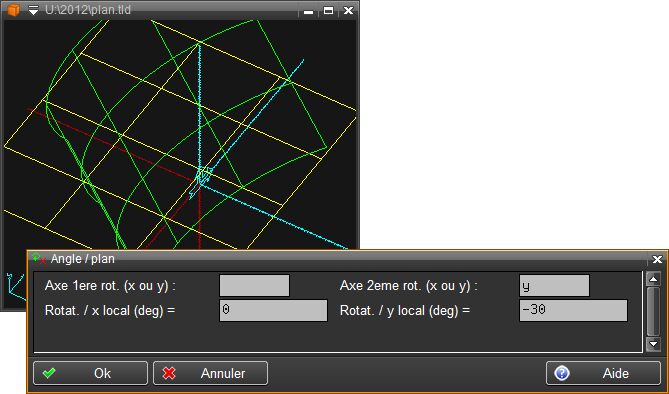Cancel with the Annuler button

pos(210,373)
